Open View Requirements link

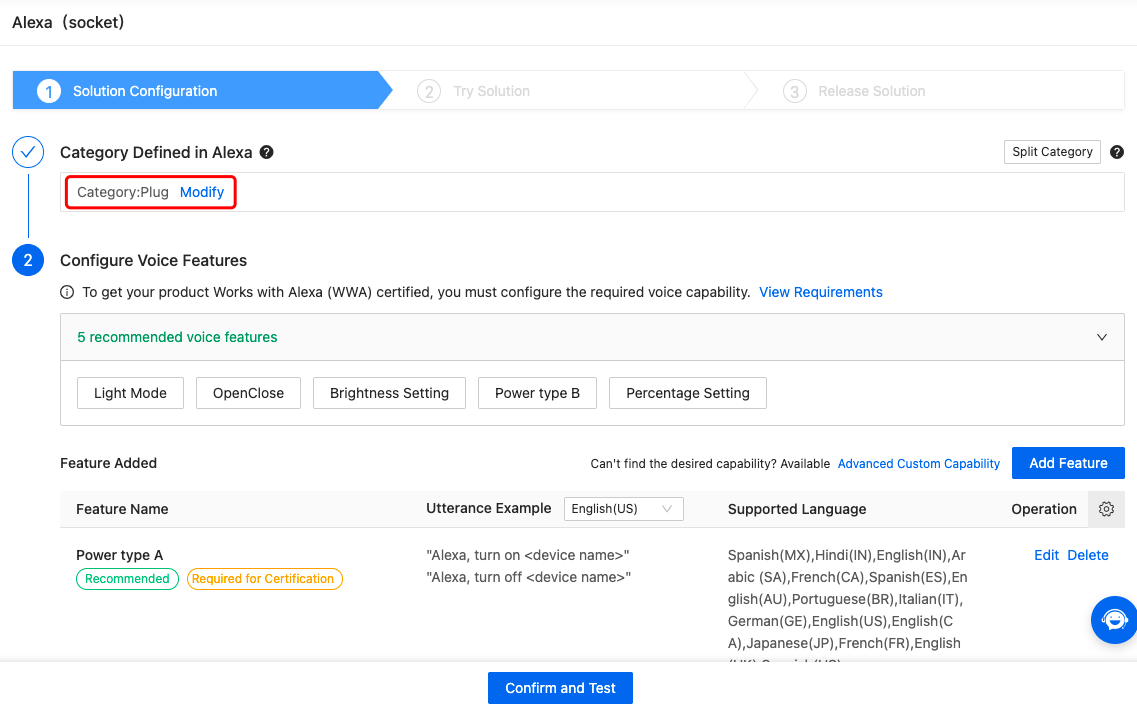(821, 292)
